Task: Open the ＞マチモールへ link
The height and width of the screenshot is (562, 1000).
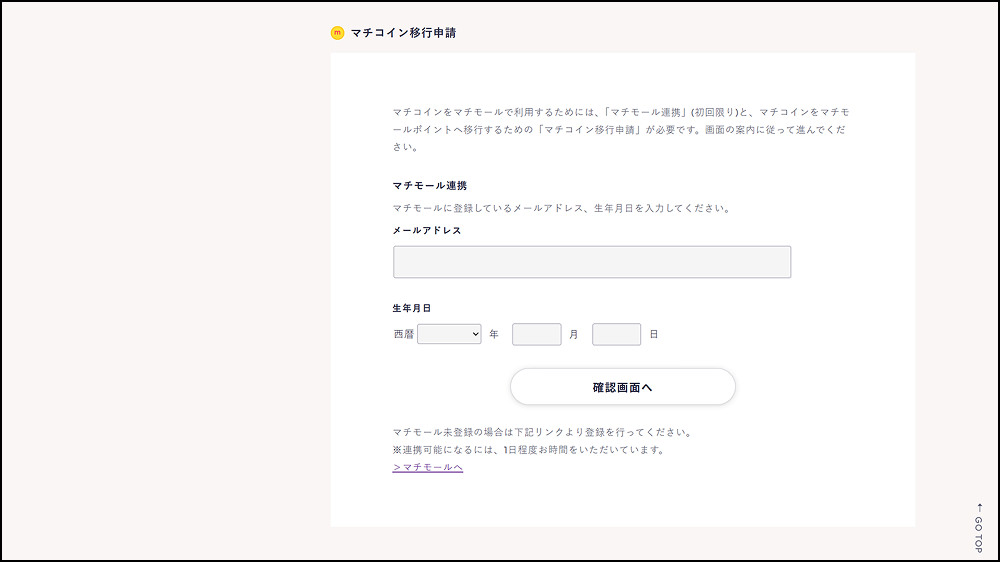Action: pos(427,467)
